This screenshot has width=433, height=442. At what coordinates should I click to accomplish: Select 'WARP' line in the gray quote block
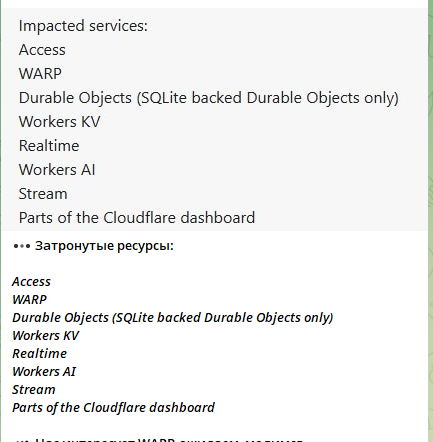(40, 74)
